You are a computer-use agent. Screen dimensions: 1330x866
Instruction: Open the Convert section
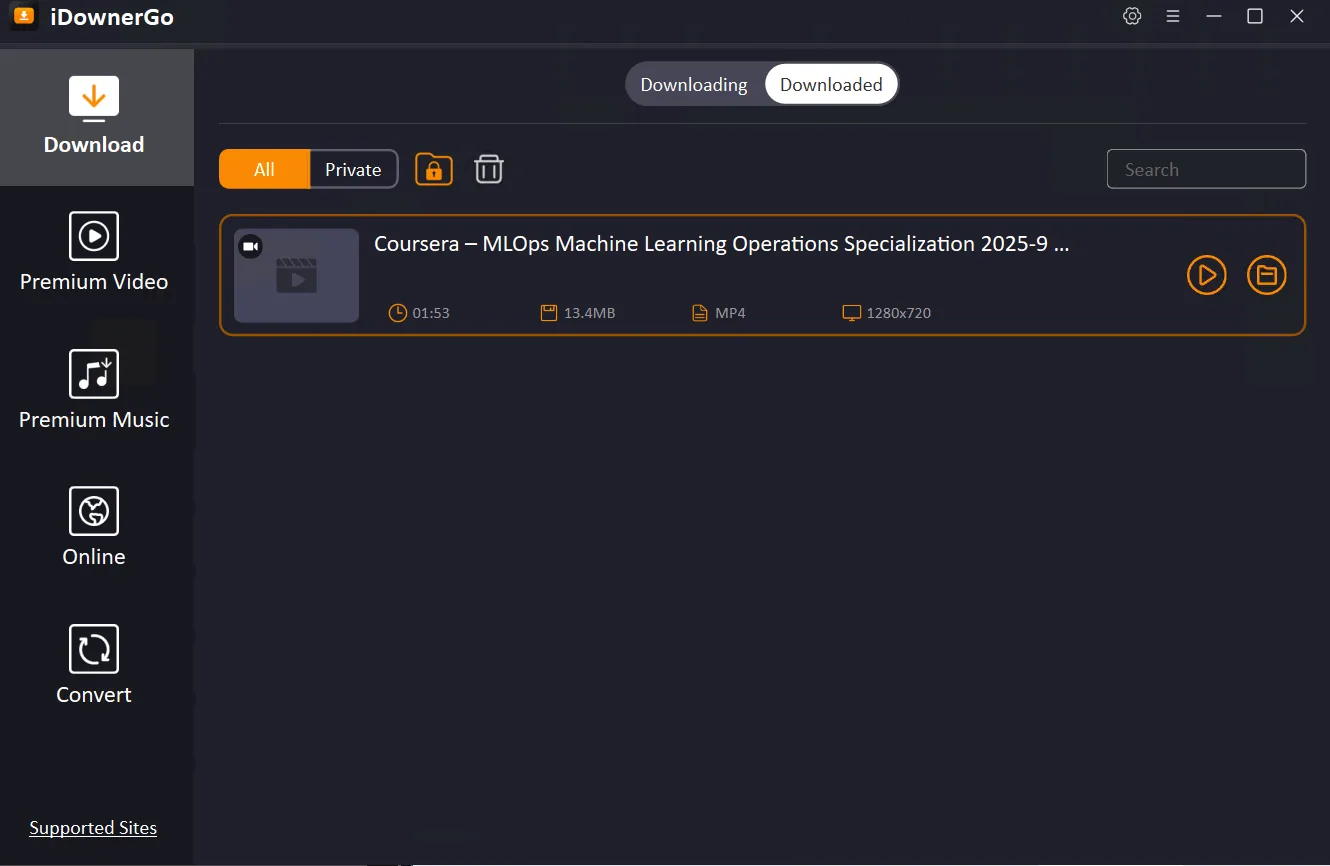point(94,666)
